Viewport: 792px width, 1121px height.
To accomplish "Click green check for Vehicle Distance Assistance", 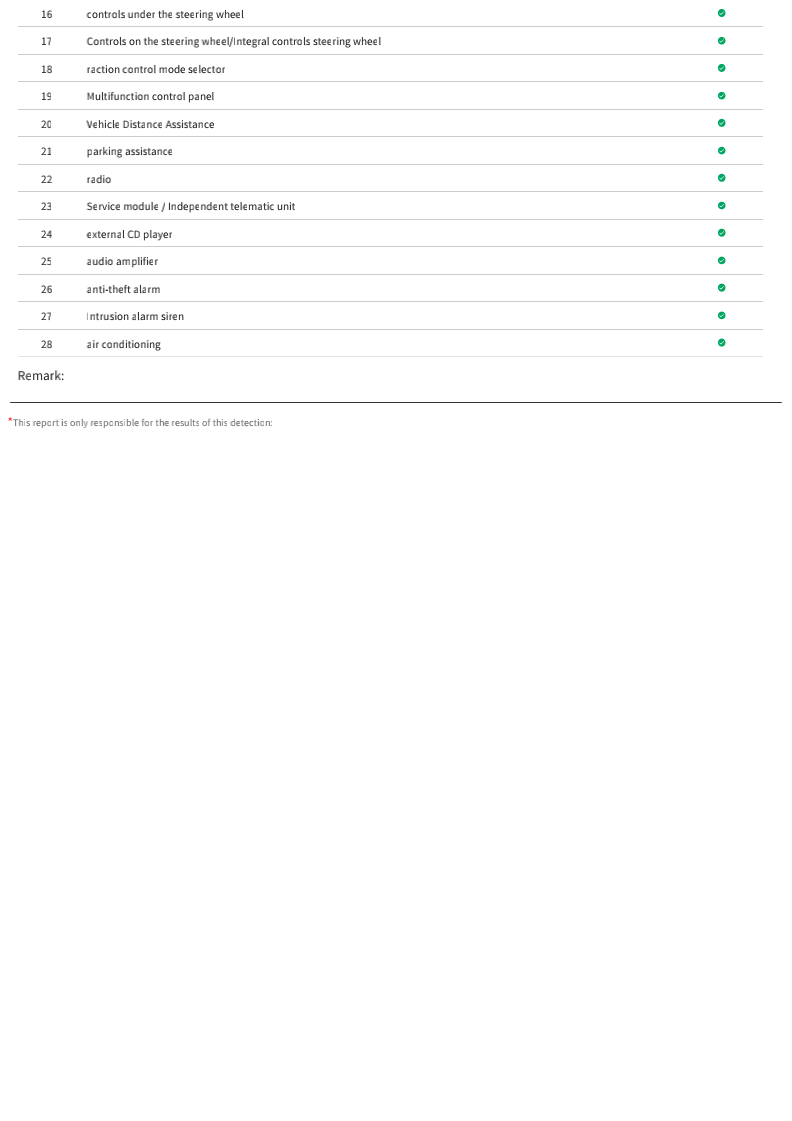I will (x=721, y=123).
